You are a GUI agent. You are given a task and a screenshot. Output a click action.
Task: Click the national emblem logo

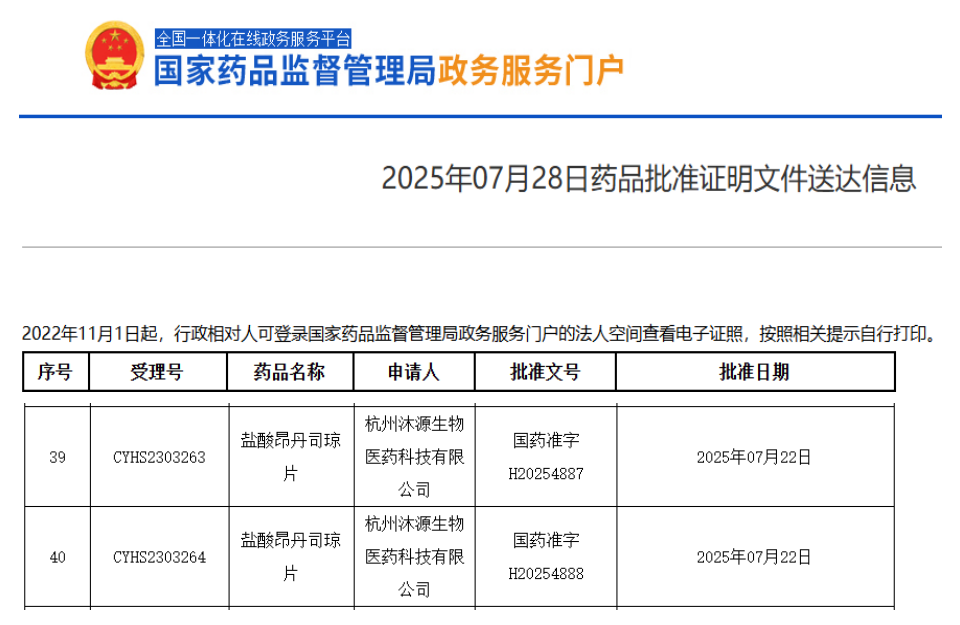[114, 56]
